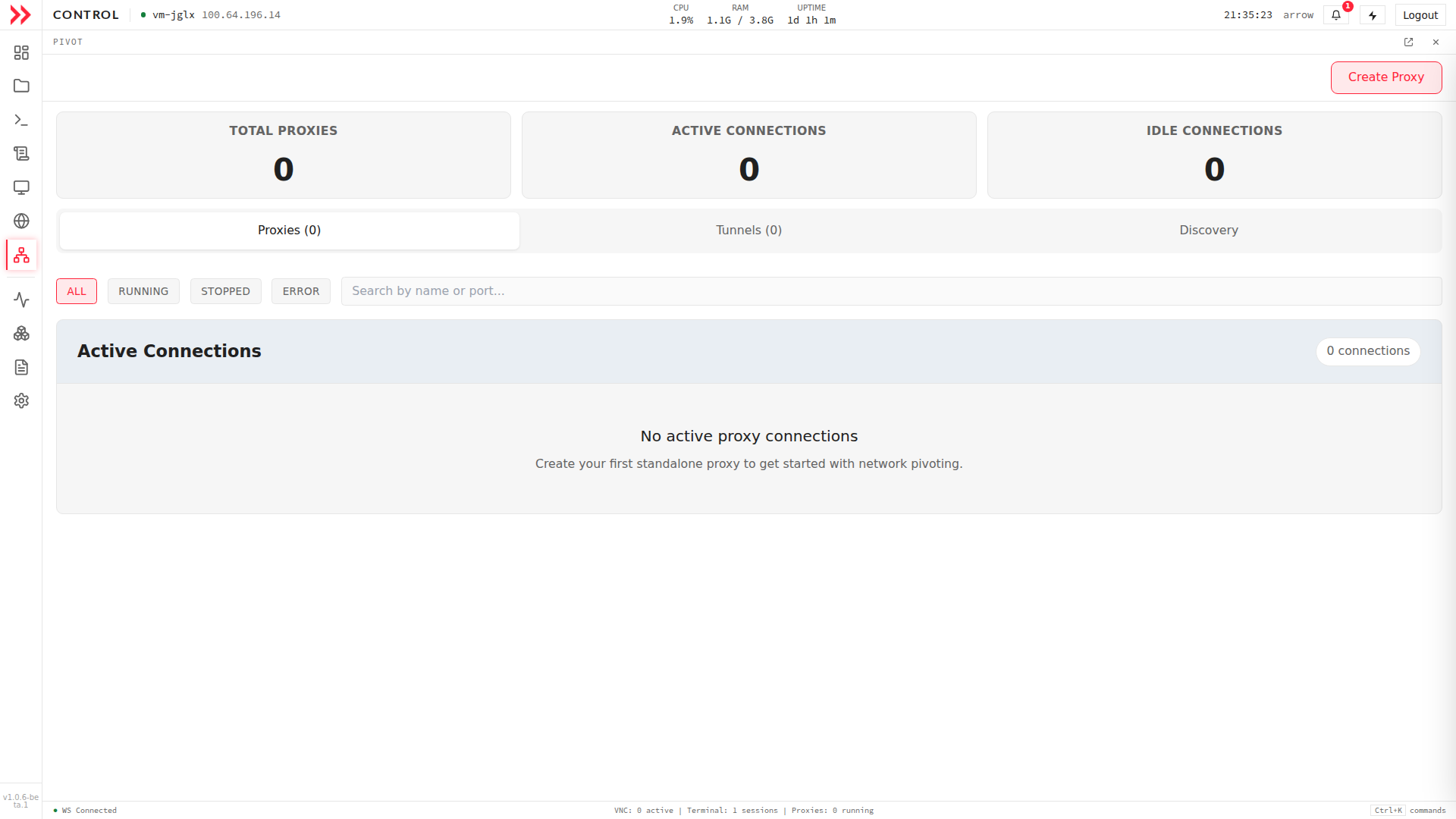The height and width of the screenshot is (819, 1456).
Task: Click the WS Connected status indicator
Action: click(85, 811)
